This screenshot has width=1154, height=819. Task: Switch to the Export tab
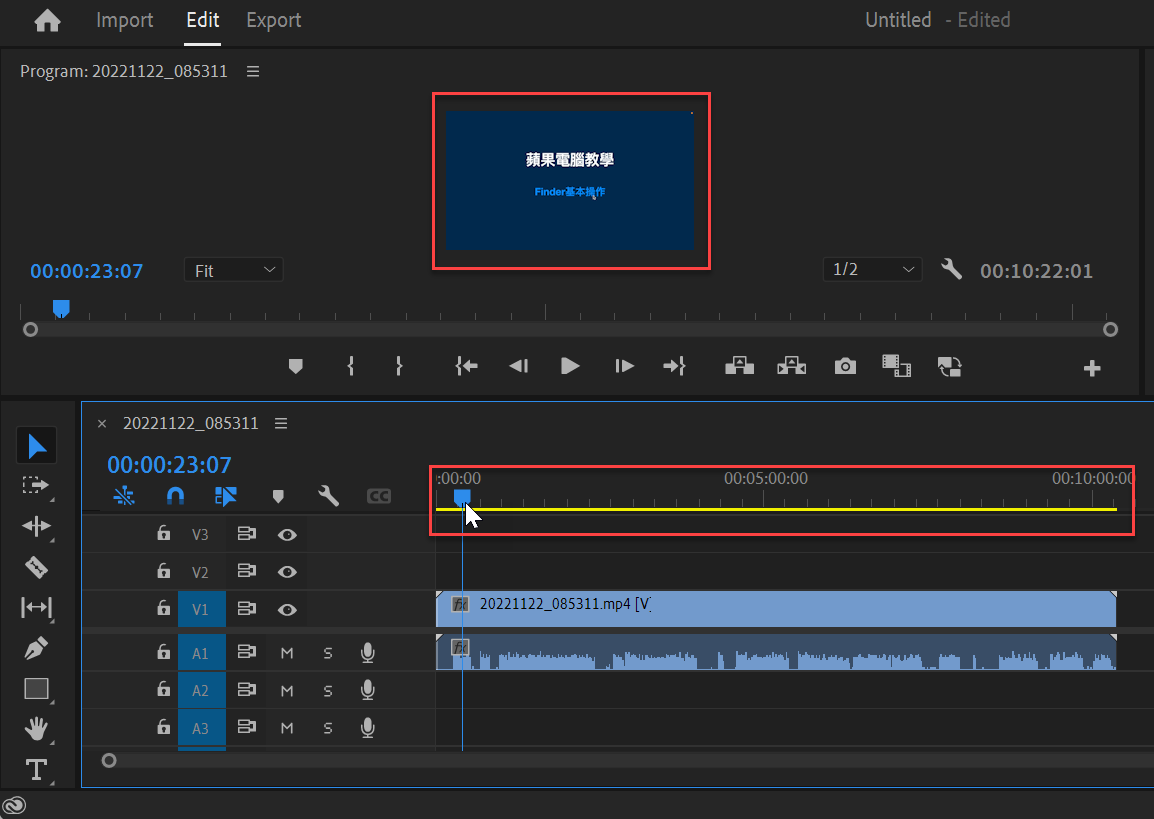274,20
